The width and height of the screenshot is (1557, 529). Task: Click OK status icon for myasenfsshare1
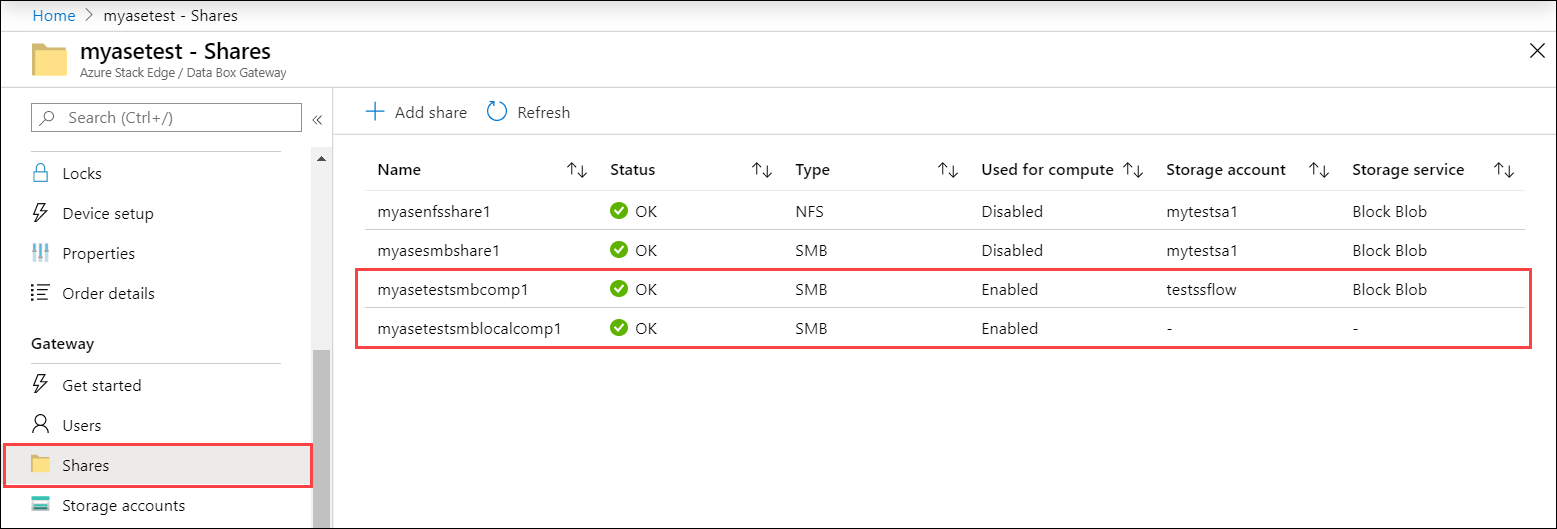tap(619, 211)
